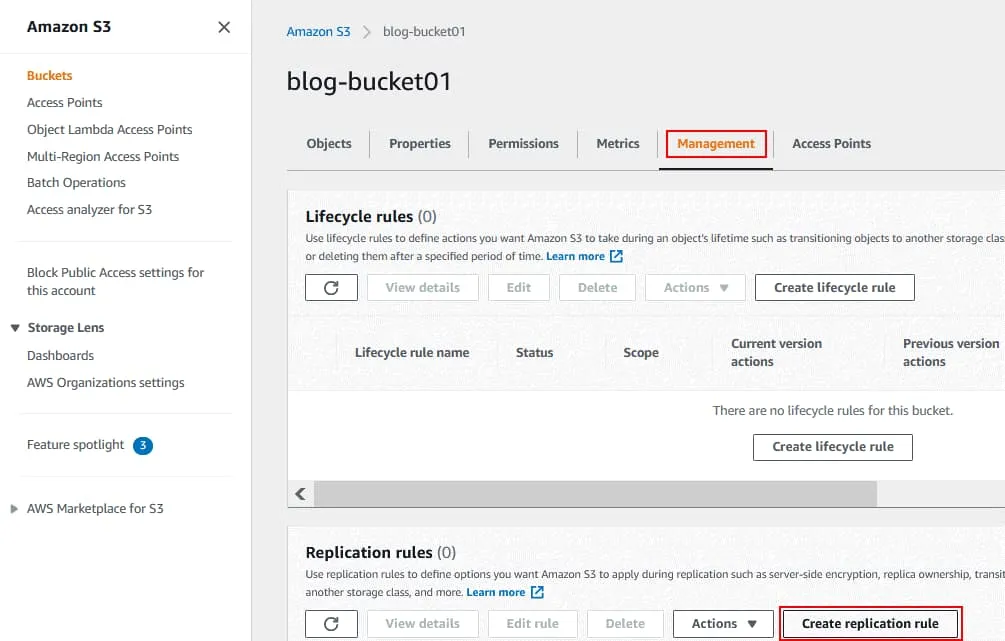Refresh the Replication rules list
The height and width of the screenshot is (641, 1005).
click(x=331, y=624)
